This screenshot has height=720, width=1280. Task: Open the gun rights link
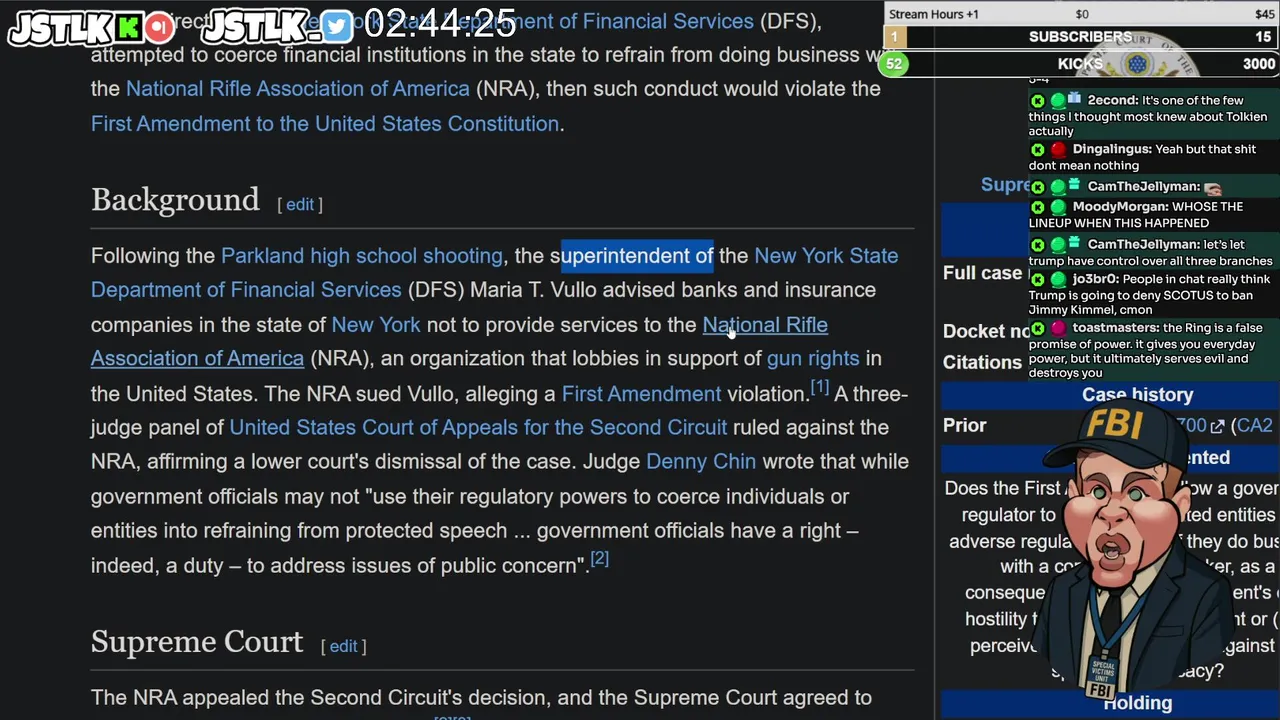[813, 358]
